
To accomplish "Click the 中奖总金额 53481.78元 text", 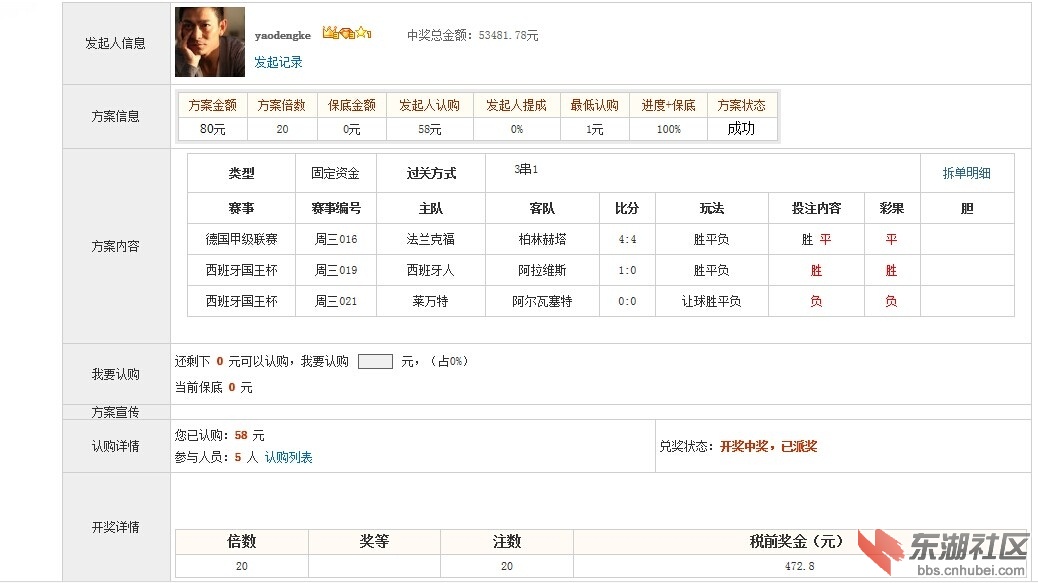I will point(473,35).
